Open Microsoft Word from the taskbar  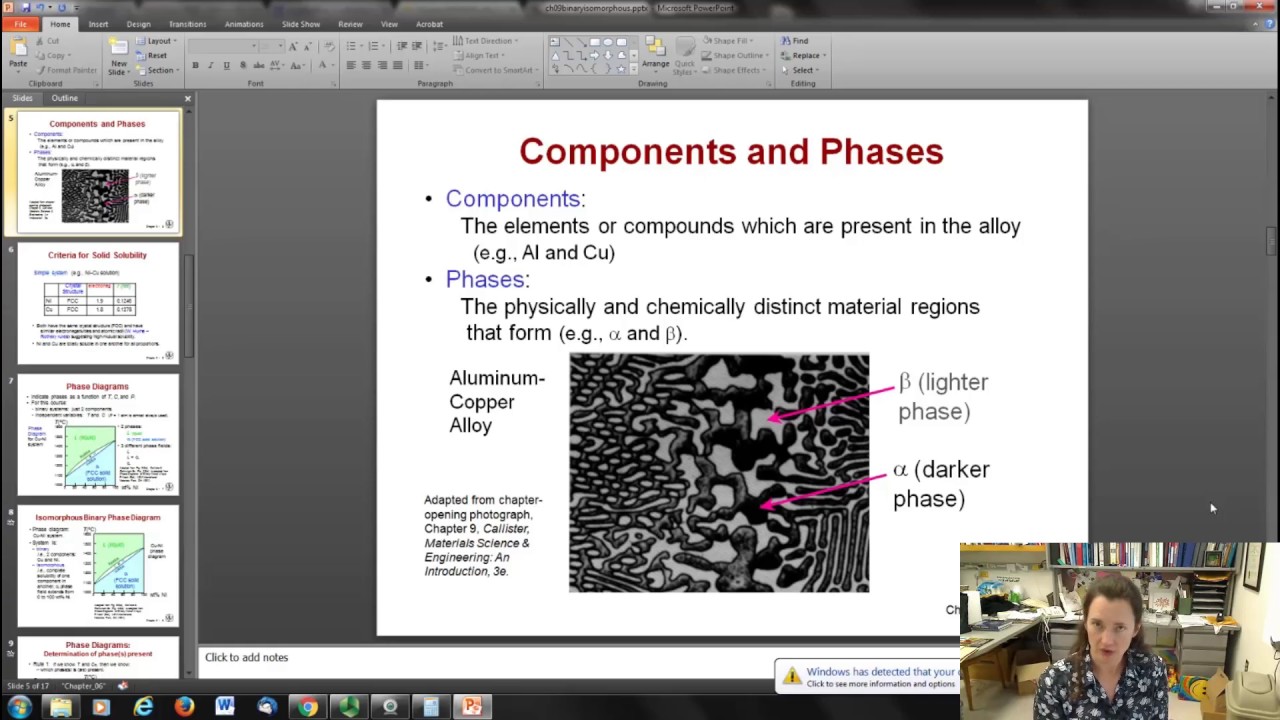coord(225,707)
